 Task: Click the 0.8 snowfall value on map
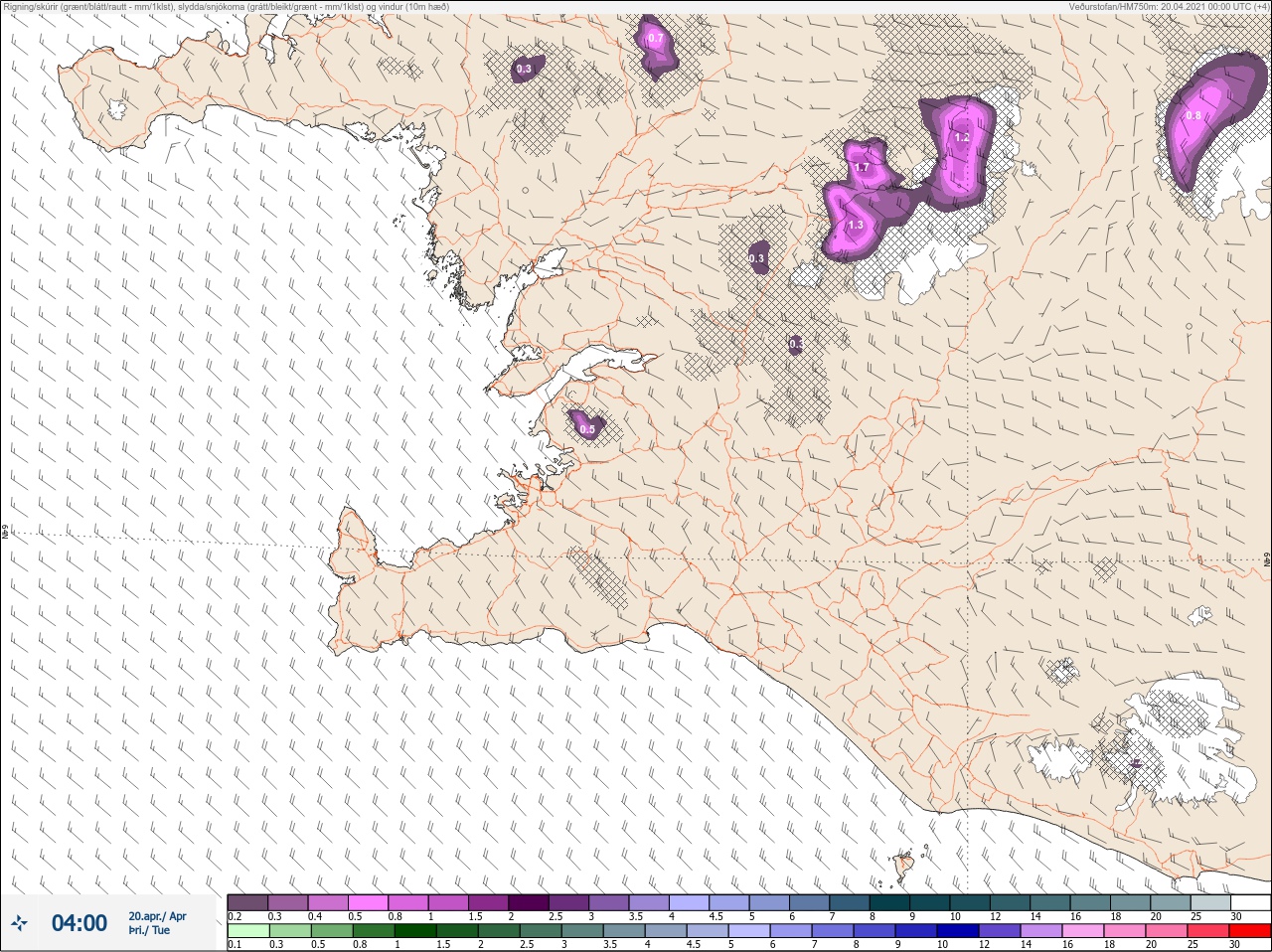(x=1193, y=115)
